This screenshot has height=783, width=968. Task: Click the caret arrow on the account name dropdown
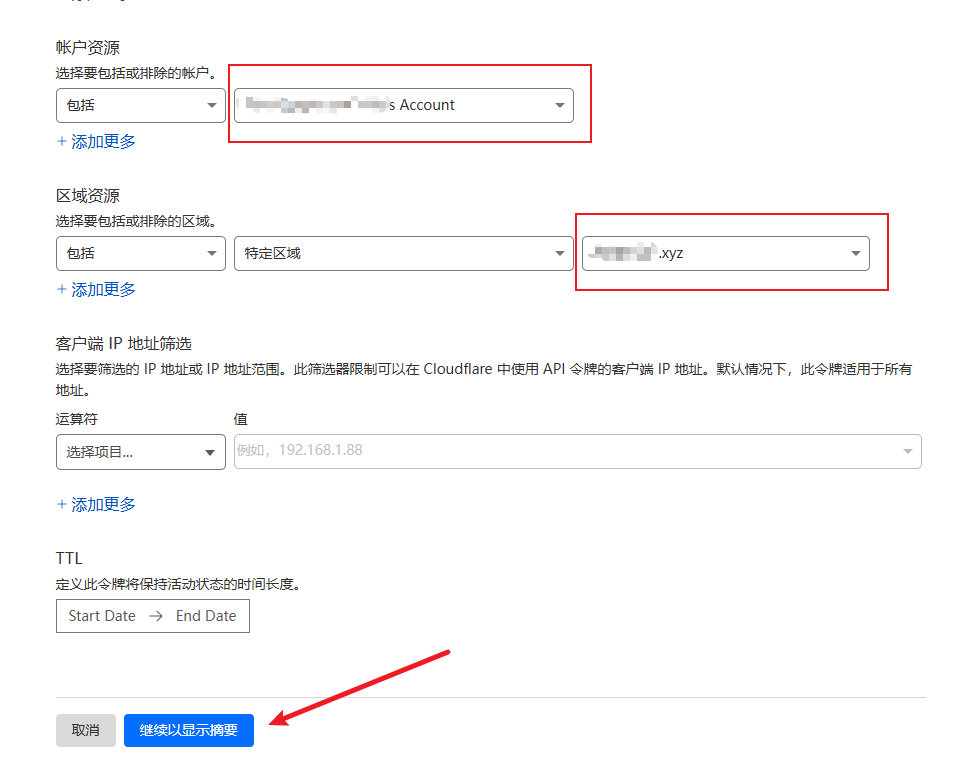(559, 106)
